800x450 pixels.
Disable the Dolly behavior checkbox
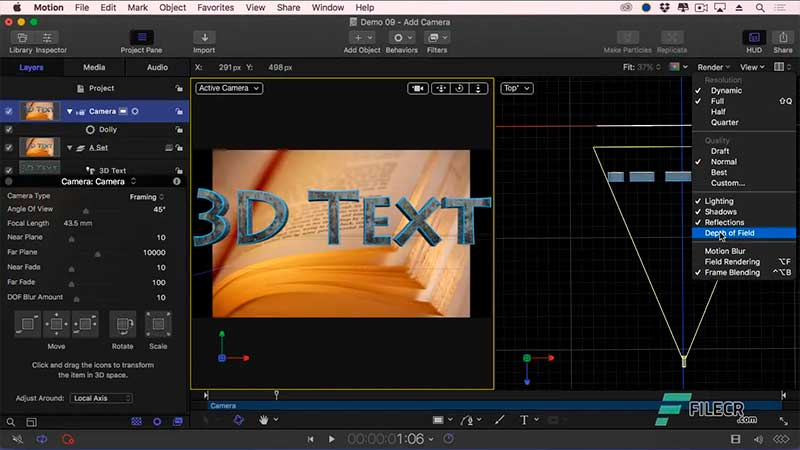pos(9,129)
